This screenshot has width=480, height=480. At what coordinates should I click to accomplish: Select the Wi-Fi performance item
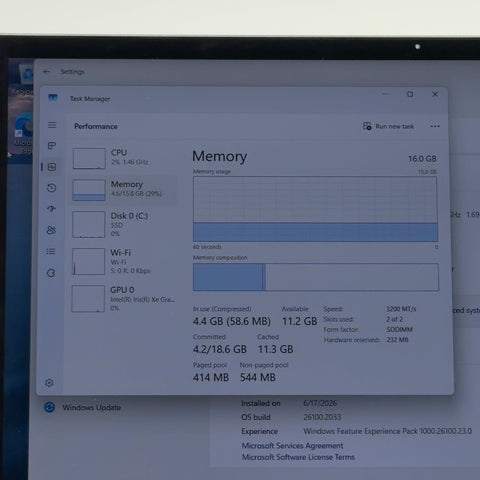tap(124, 261)
